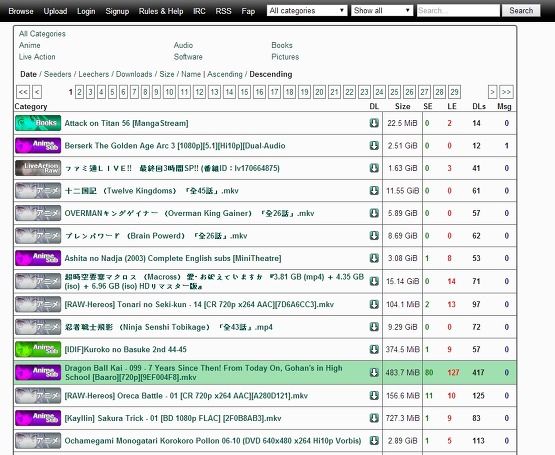
Task: Open the Upload page
Action: click(55, 11)
